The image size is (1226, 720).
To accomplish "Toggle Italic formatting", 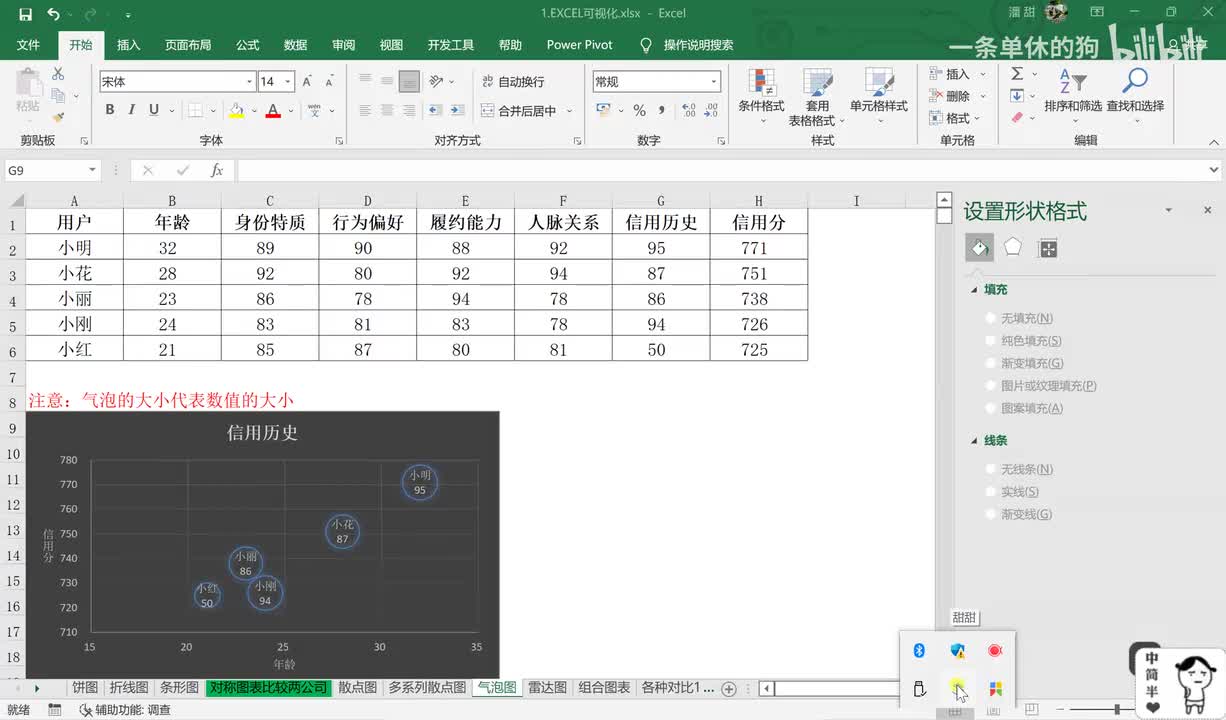I will [131, 110].
